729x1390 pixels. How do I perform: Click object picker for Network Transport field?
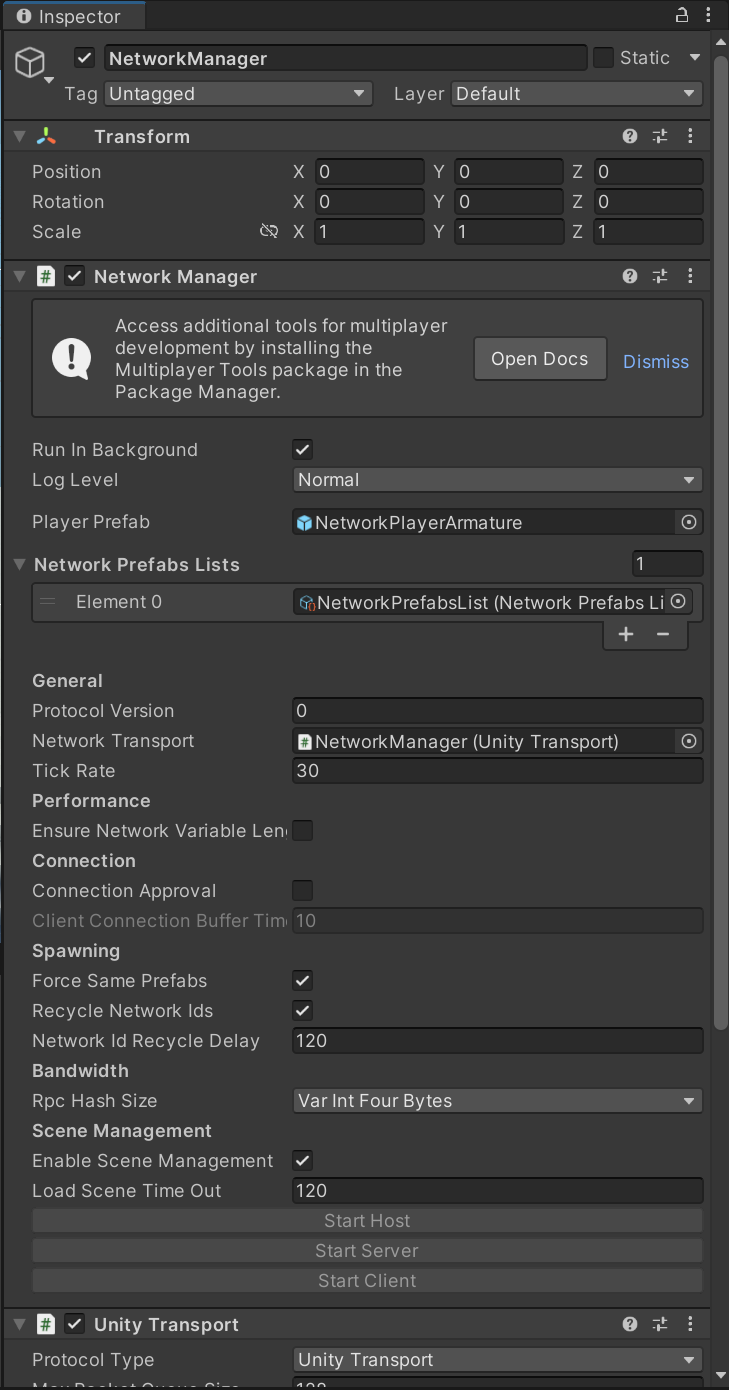point(688,741)
